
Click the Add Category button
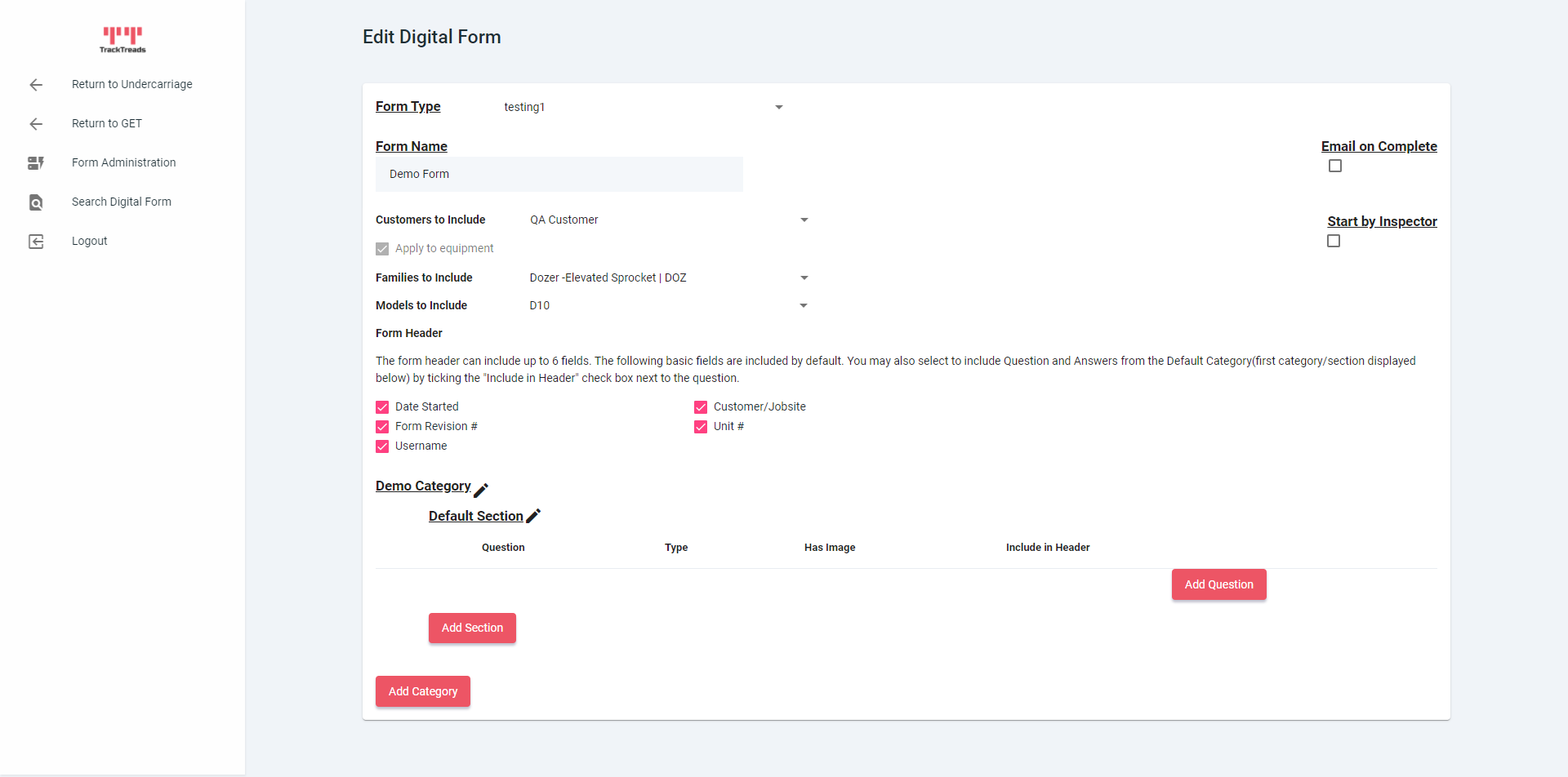point(422,690)
